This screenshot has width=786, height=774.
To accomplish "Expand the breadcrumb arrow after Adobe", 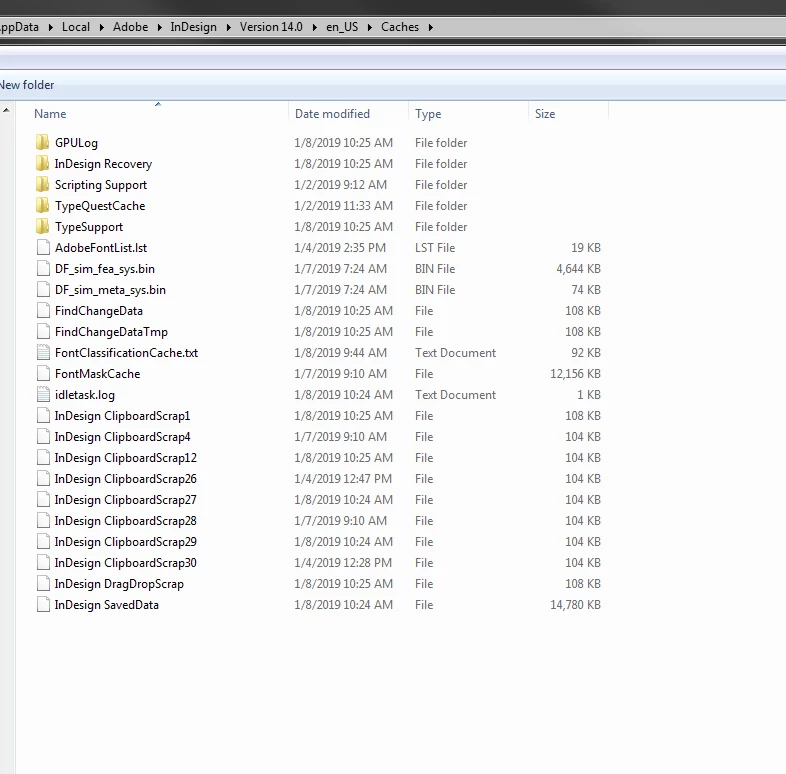I will point(159,27).
